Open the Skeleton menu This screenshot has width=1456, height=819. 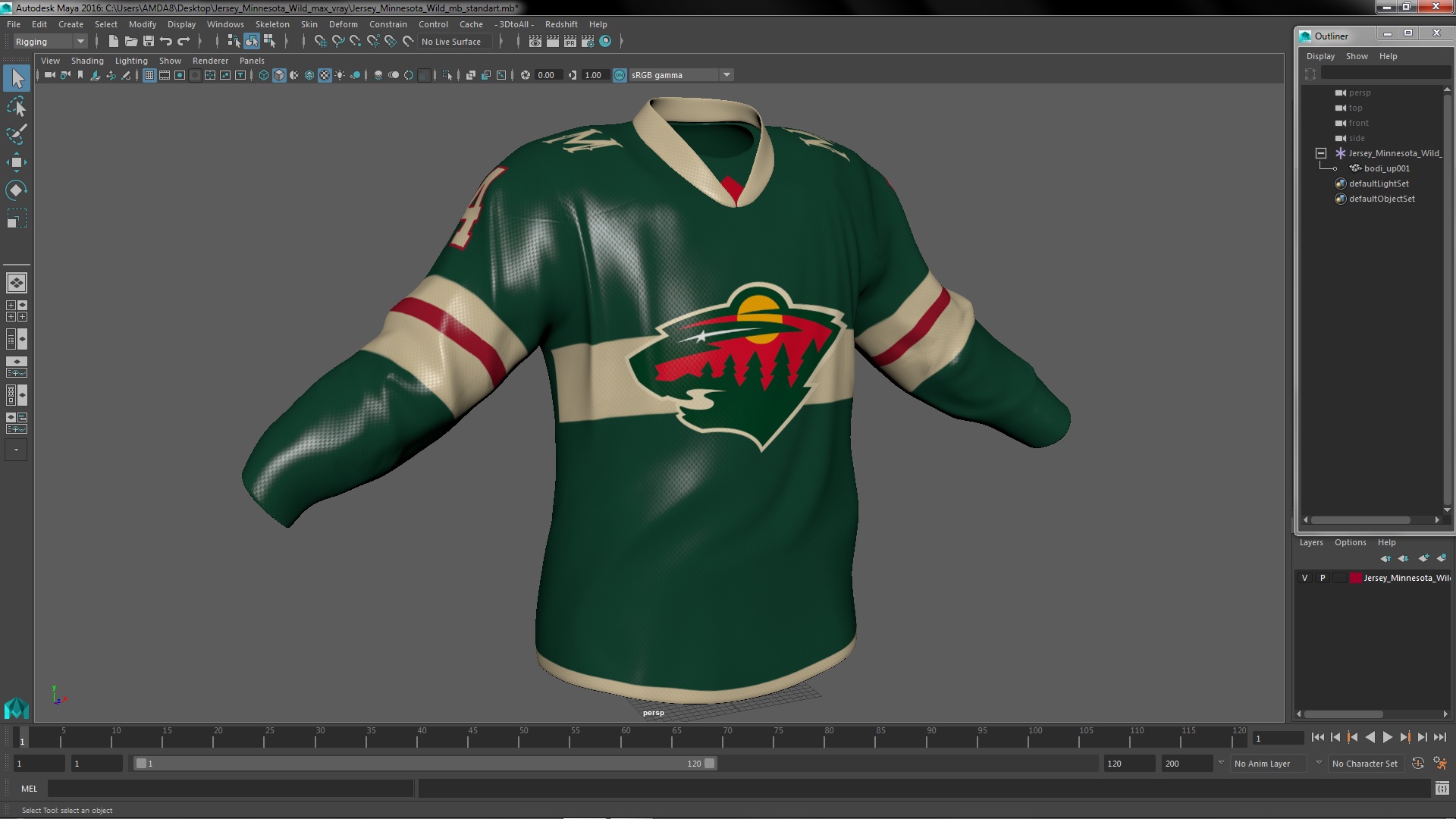[272, 24]
